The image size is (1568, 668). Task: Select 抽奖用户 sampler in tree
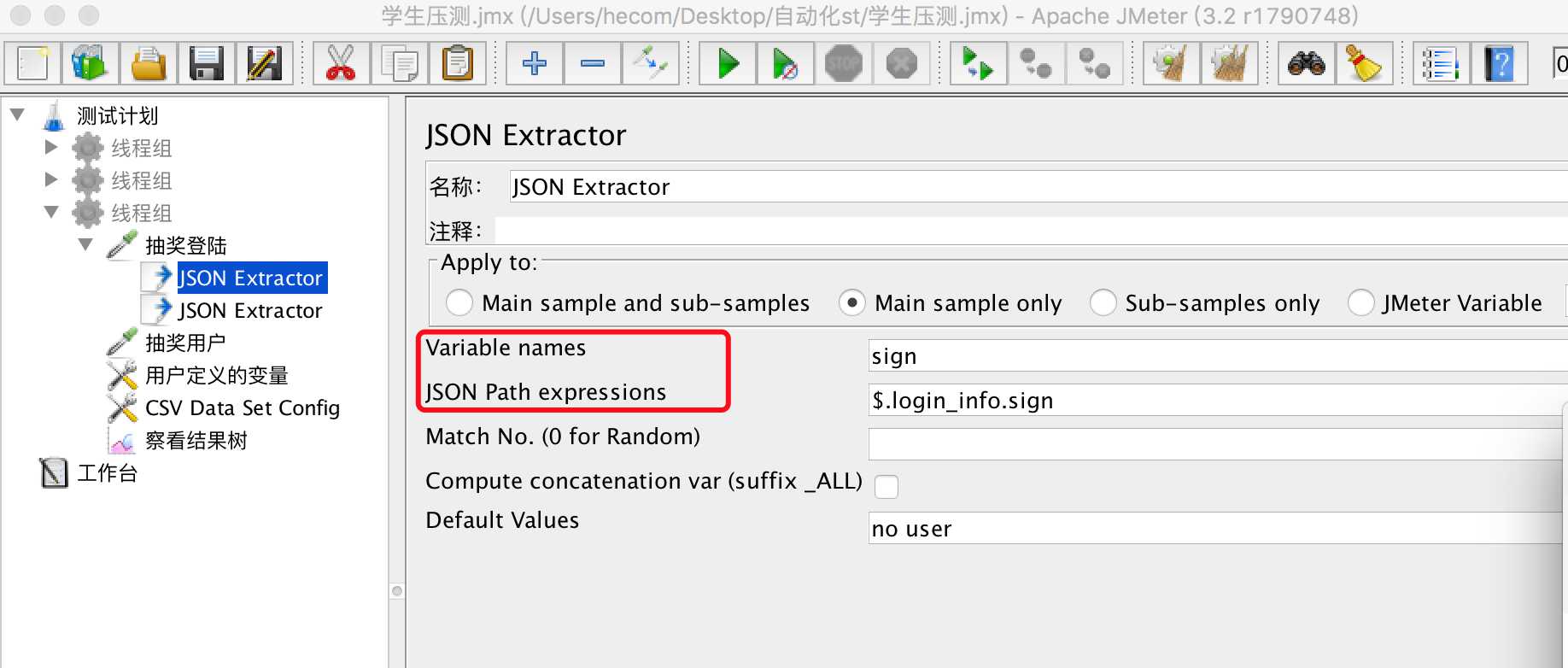coord(185,343)
